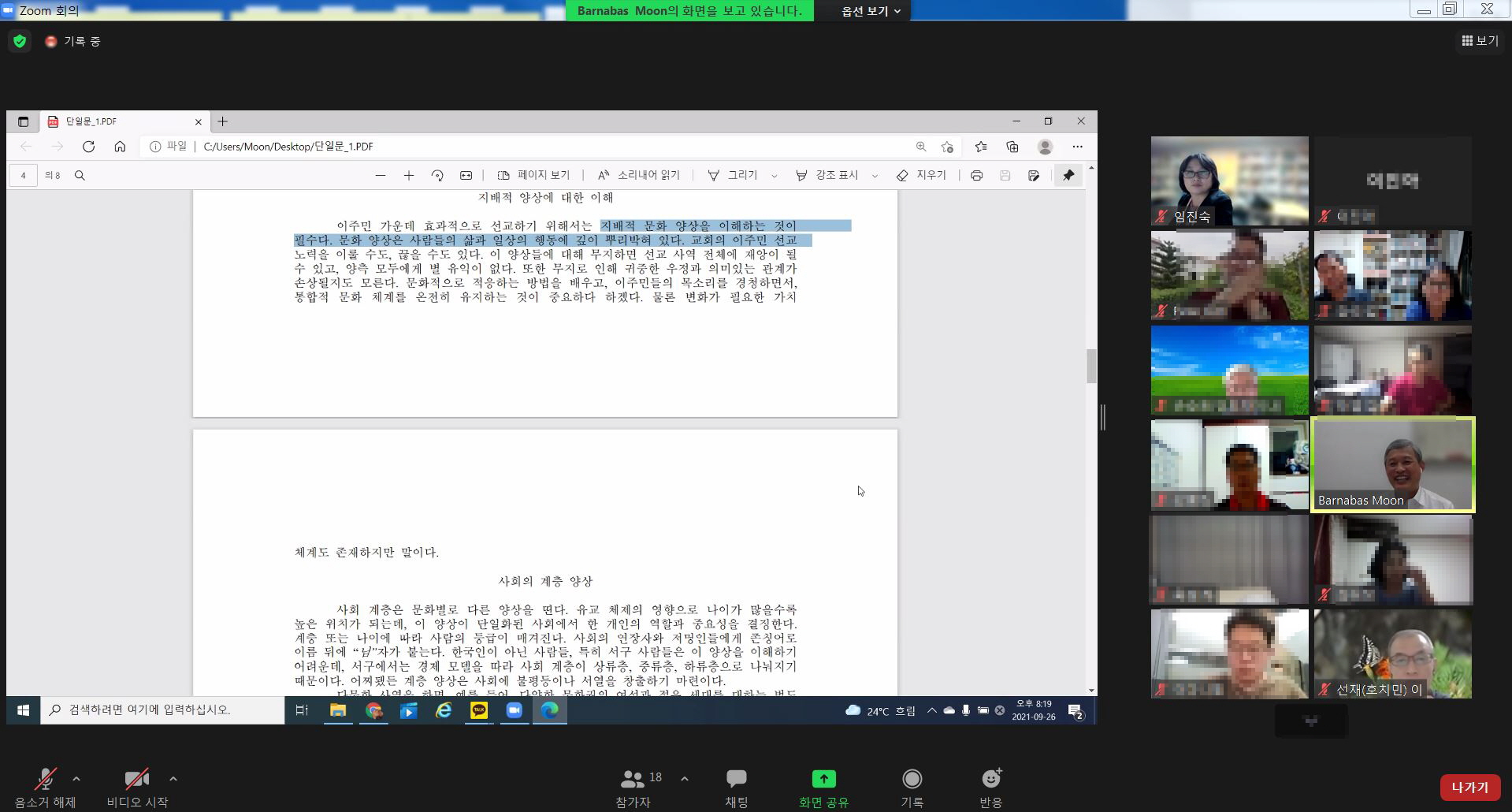This screenshot has height=812, width=1512.
Task: Expand 그리기 draw options dropdown arrow
Action: tap(775, 176)
